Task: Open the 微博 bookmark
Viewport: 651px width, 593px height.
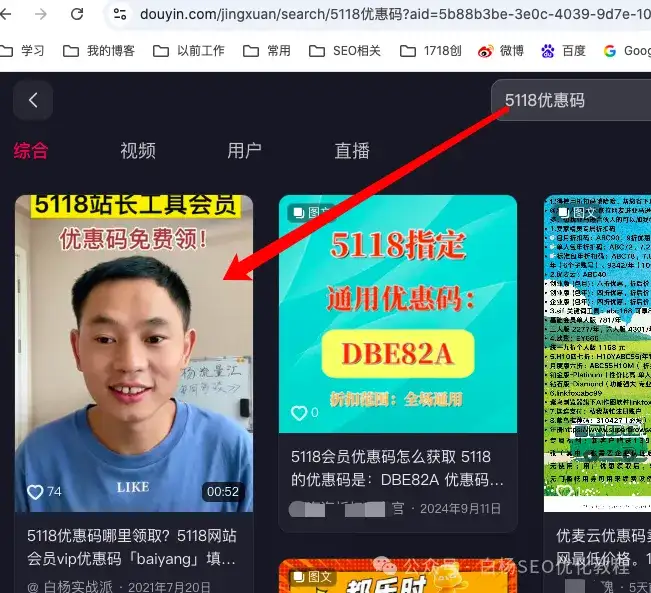Action: [501, 51]
